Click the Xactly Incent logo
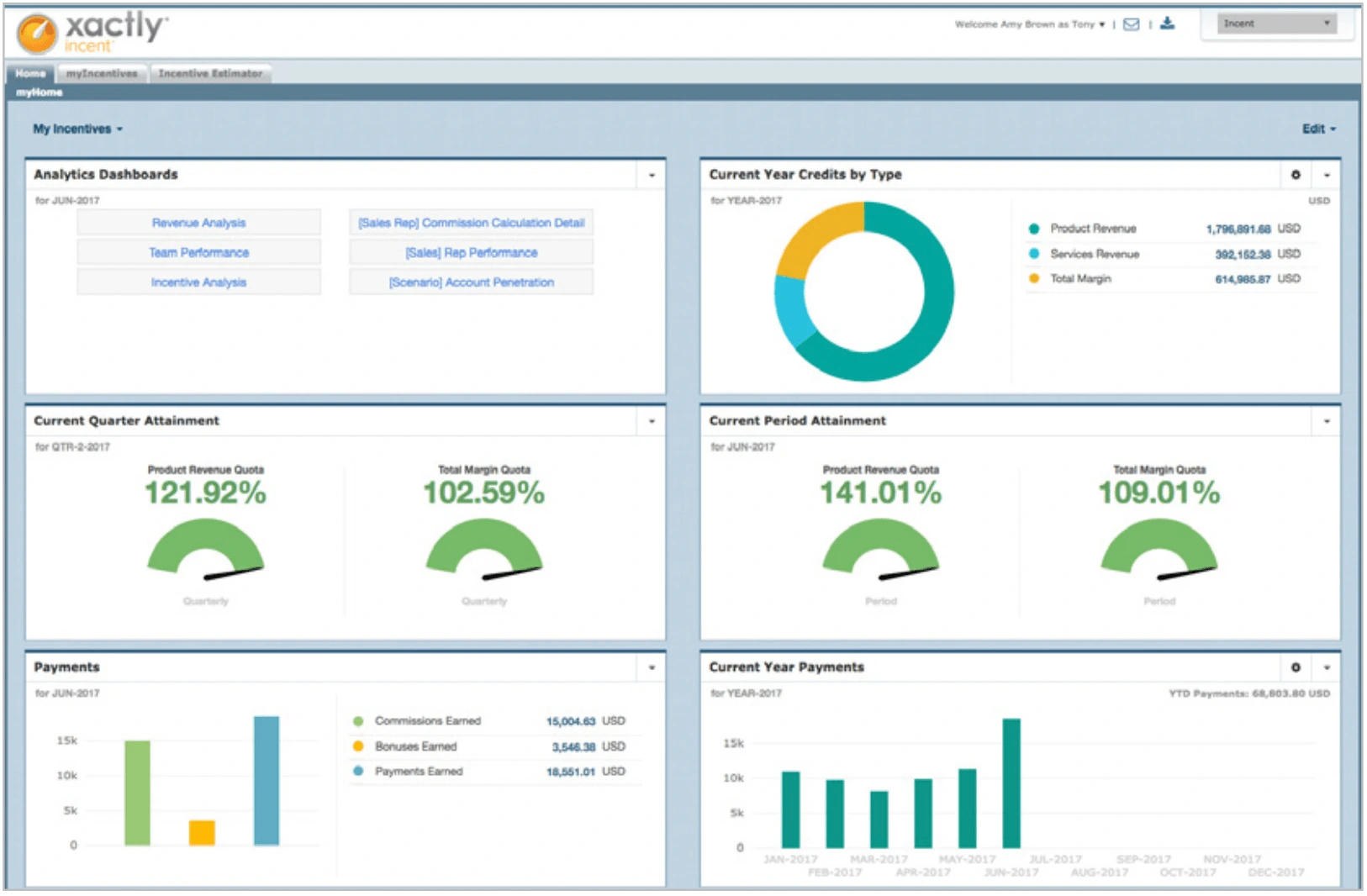 pos(92,33)
